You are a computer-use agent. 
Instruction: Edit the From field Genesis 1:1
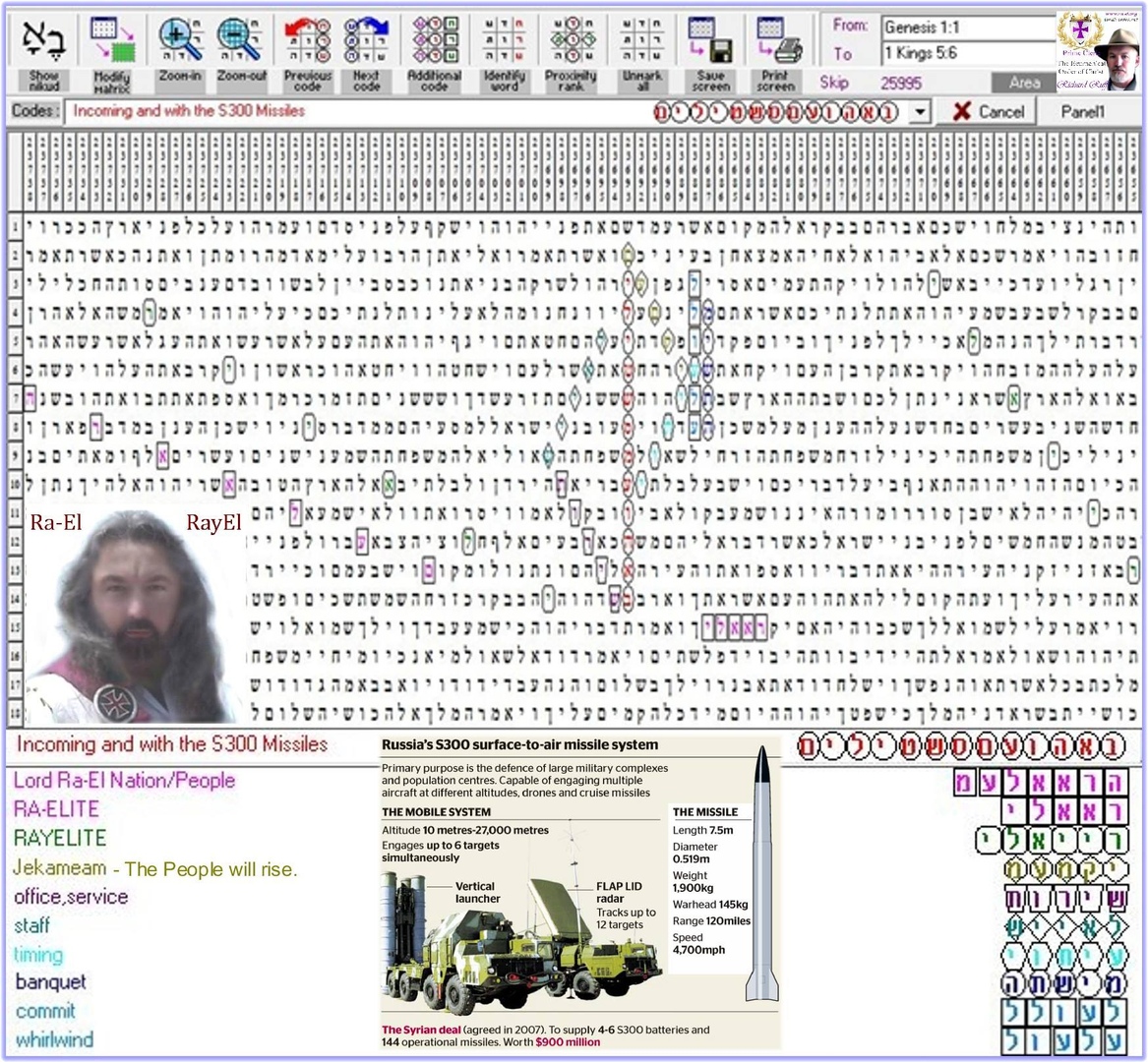click(x=969, y=28)
